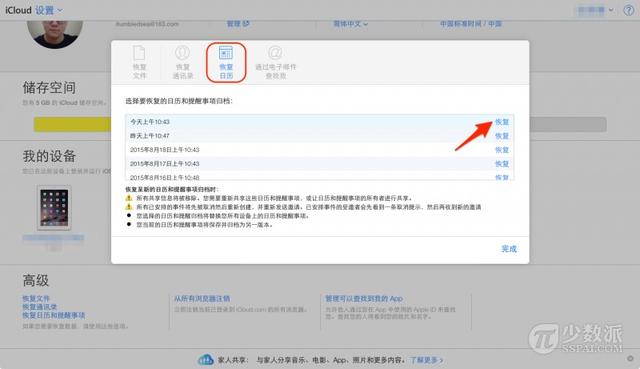Select the 昨天上午10:47 archive row

point(320,136)
